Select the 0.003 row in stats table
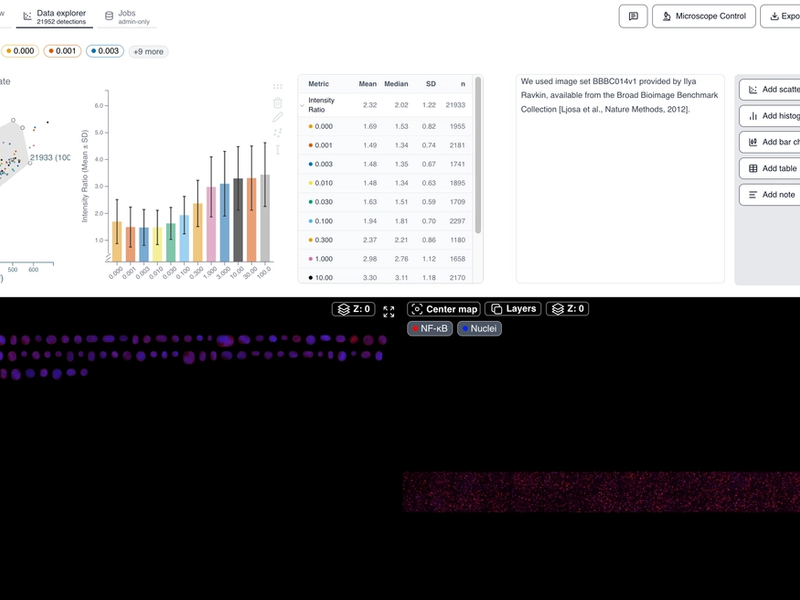The width and height of the screenshot is (800, 600). pos(386,164)
